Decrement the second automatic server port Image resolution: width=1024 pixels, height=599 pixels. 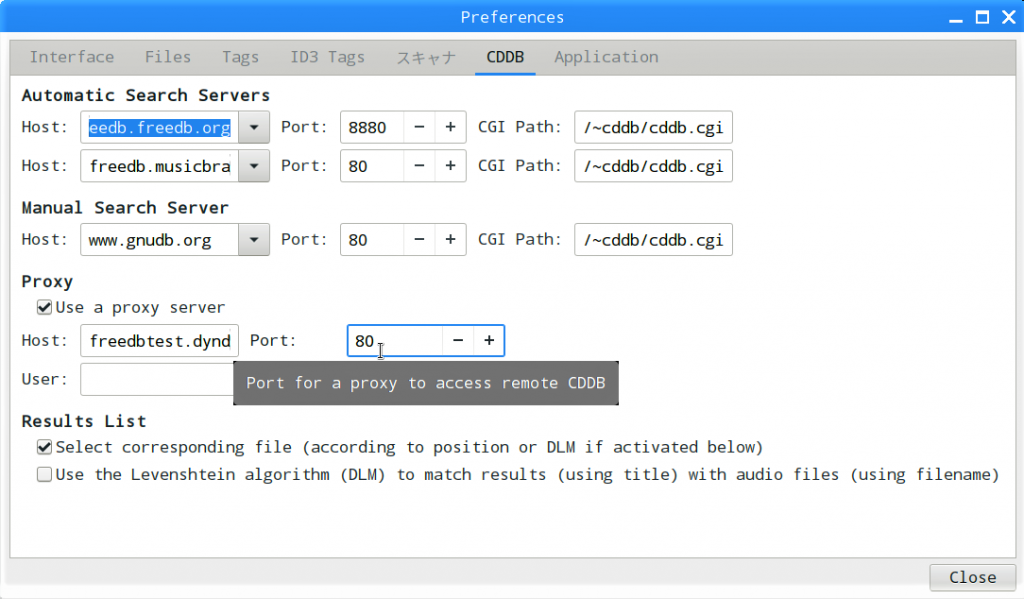coord(419,166)
